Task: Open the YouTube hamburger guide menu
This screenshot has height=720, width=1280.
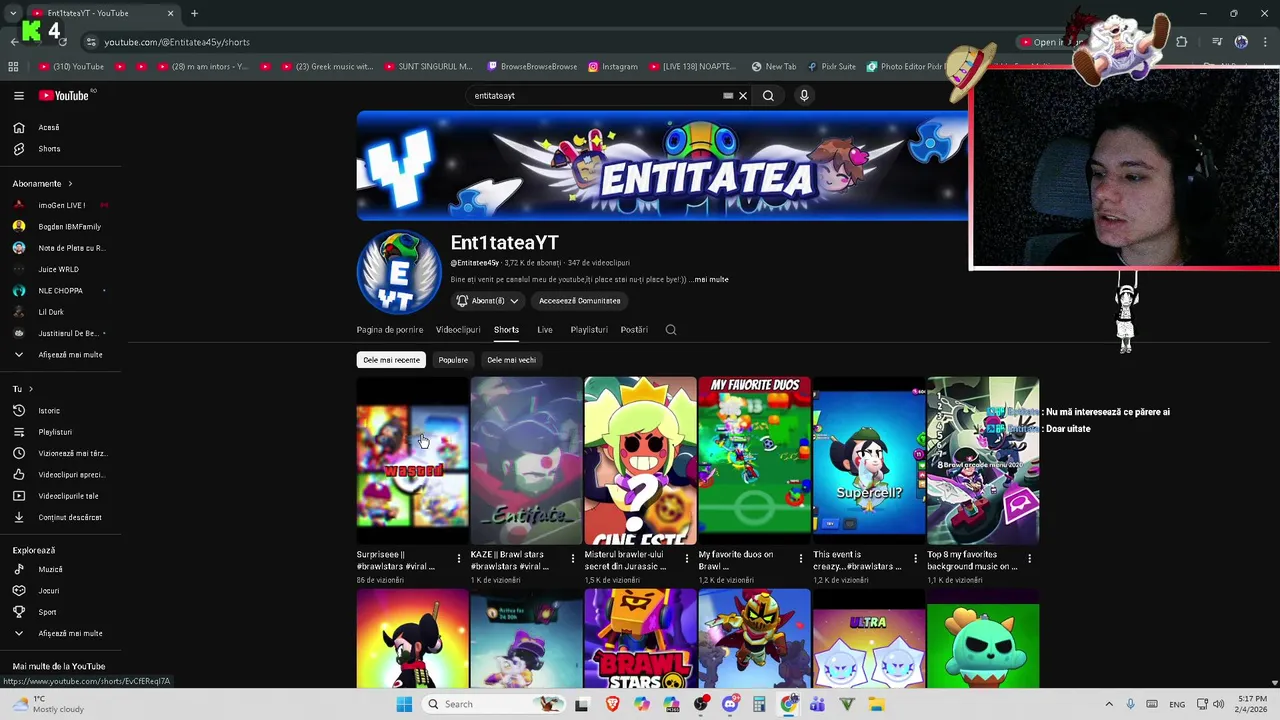Action: (x=18, y=96)
